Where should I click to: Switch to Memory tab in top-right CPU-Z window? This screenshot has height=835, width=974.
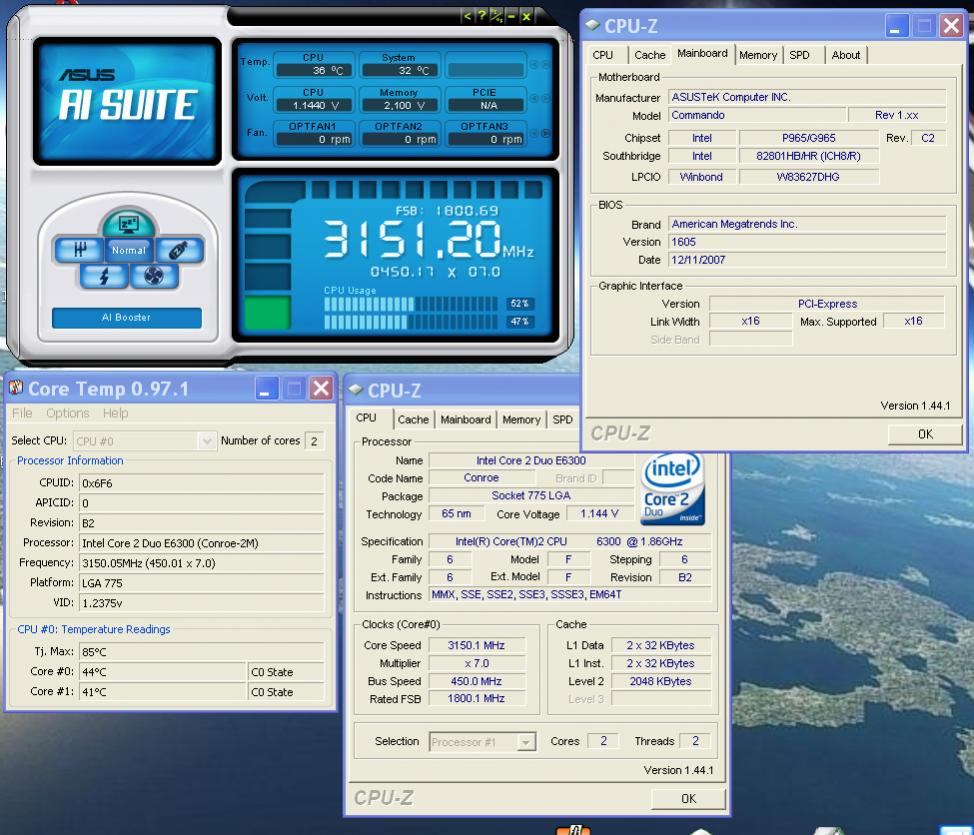click(758, 55)
